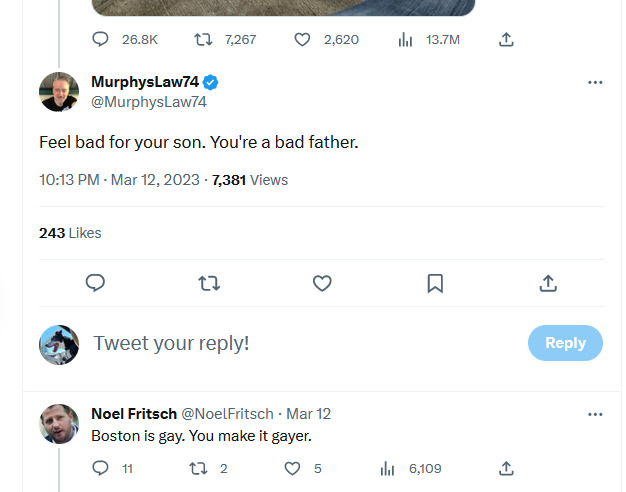Focus the 'Tweet your reply!' field
Image resolution: width=626 pixels, height=492 pixels.
pos(300,343)
